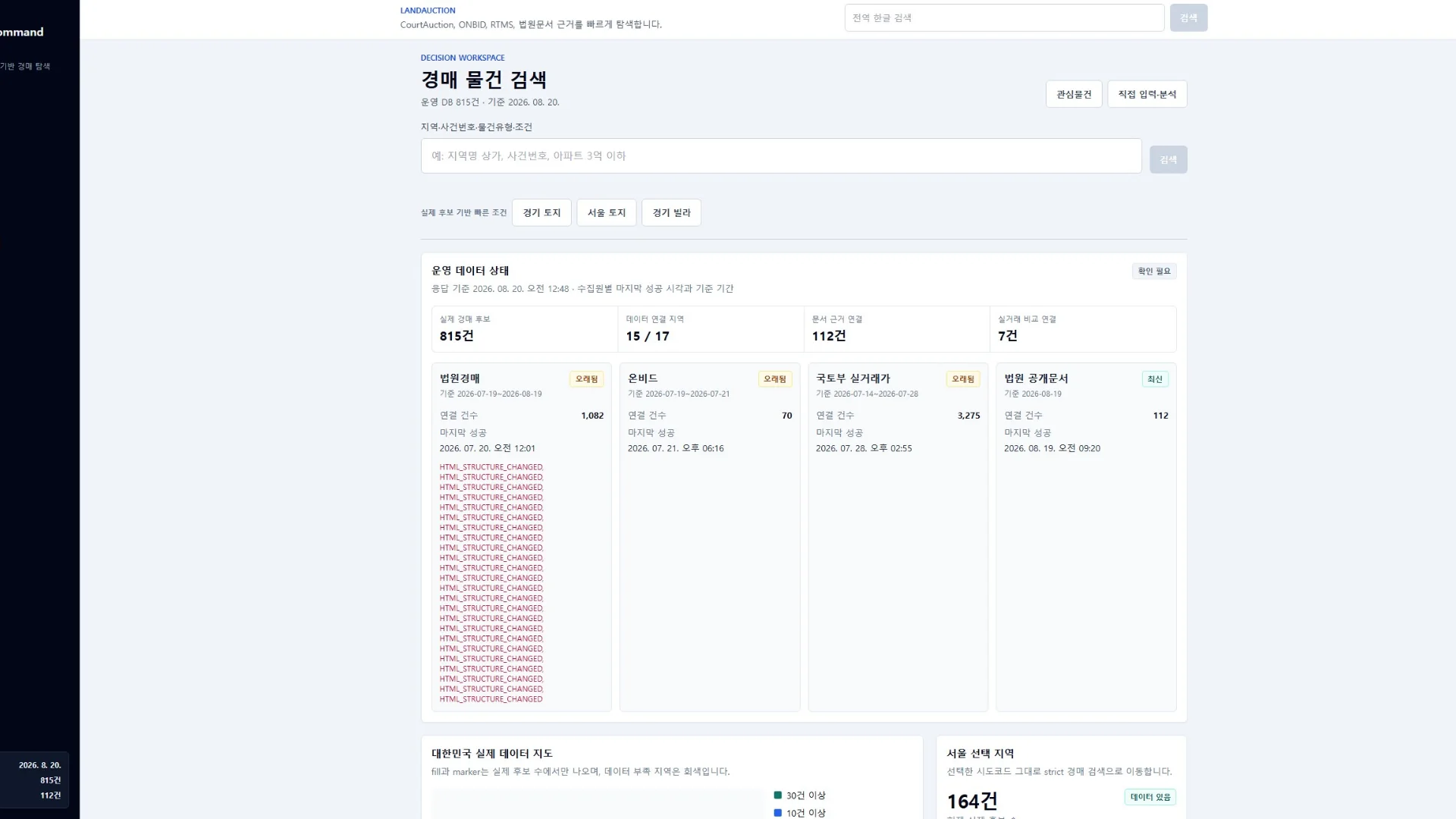Click the 전역 한글 검색 input field

click(x=1004, y=17)
